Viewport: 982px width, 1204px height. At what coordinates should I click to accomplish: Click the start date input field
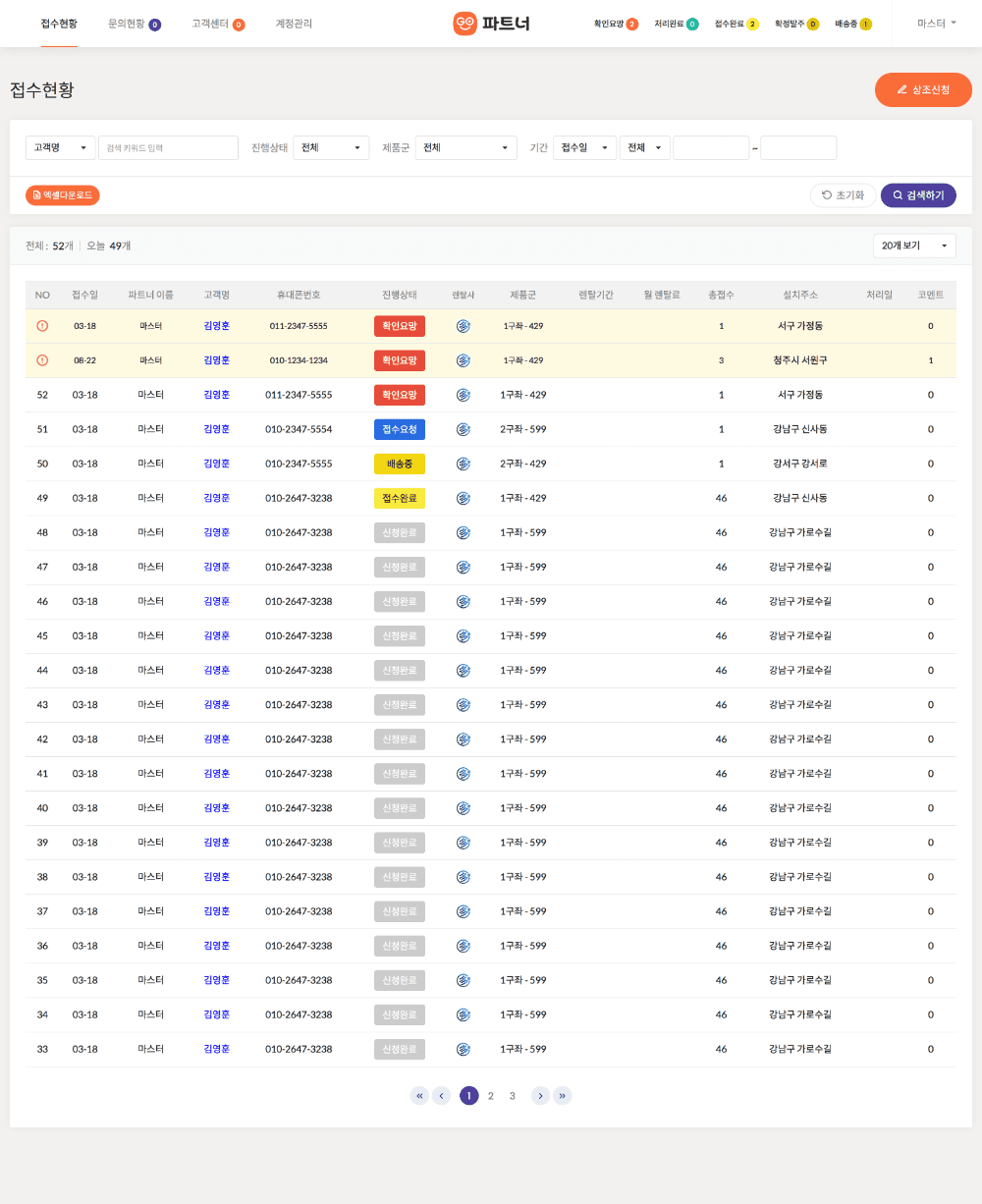tap(711, 147)
